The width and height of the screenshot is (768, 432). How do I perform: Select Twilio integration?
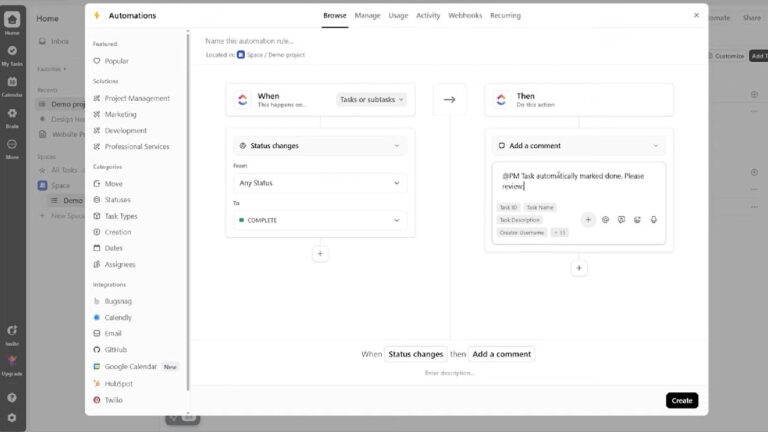pos(108,400)
